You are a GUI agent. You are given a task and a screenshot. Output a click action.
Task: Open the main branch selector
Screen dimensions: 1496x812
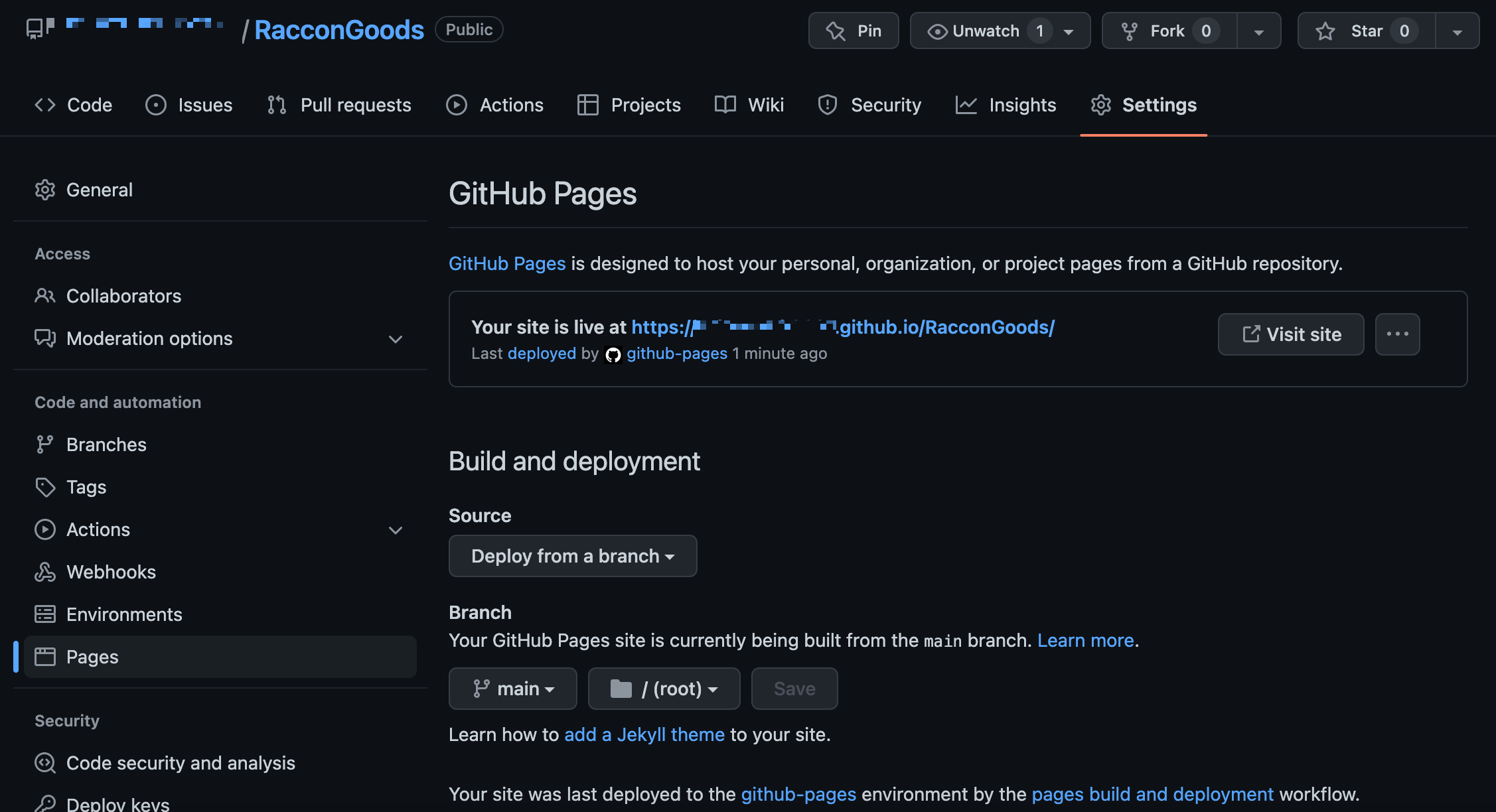pos(512,689)
